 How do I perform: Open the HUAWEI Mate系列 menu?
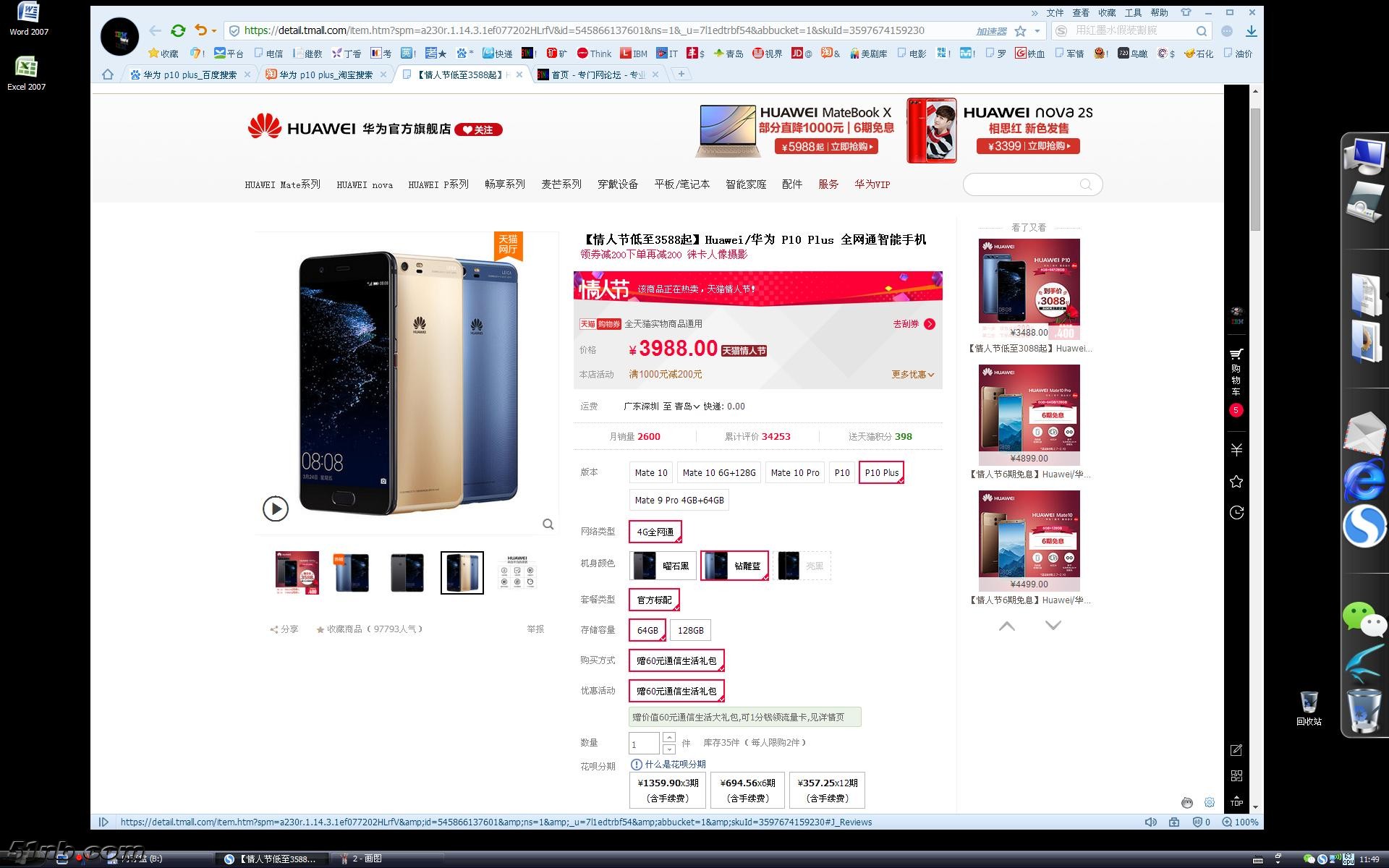[x=282, y=185]
